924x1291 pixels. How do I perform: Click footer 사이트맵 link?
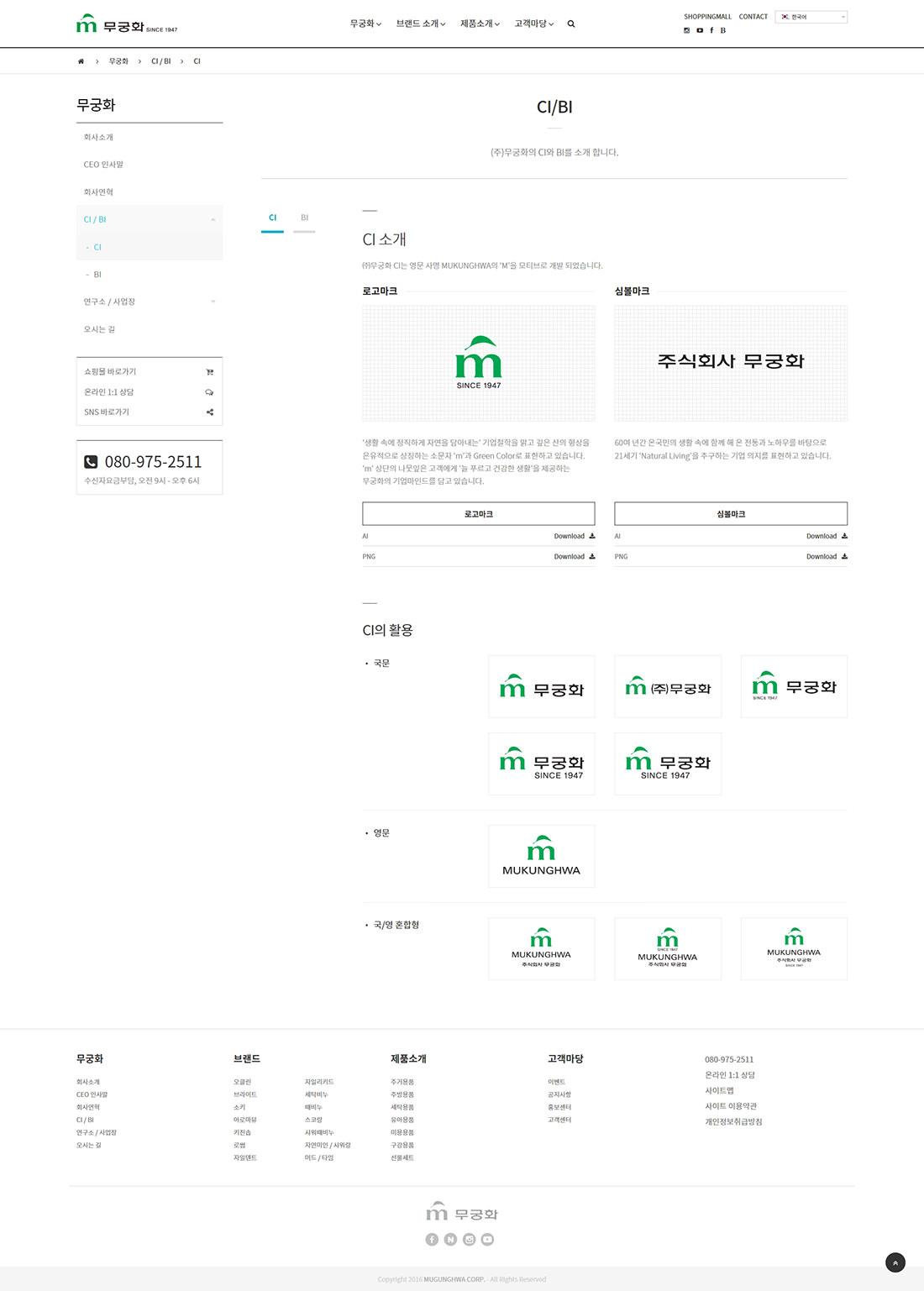pos(719,1090)
